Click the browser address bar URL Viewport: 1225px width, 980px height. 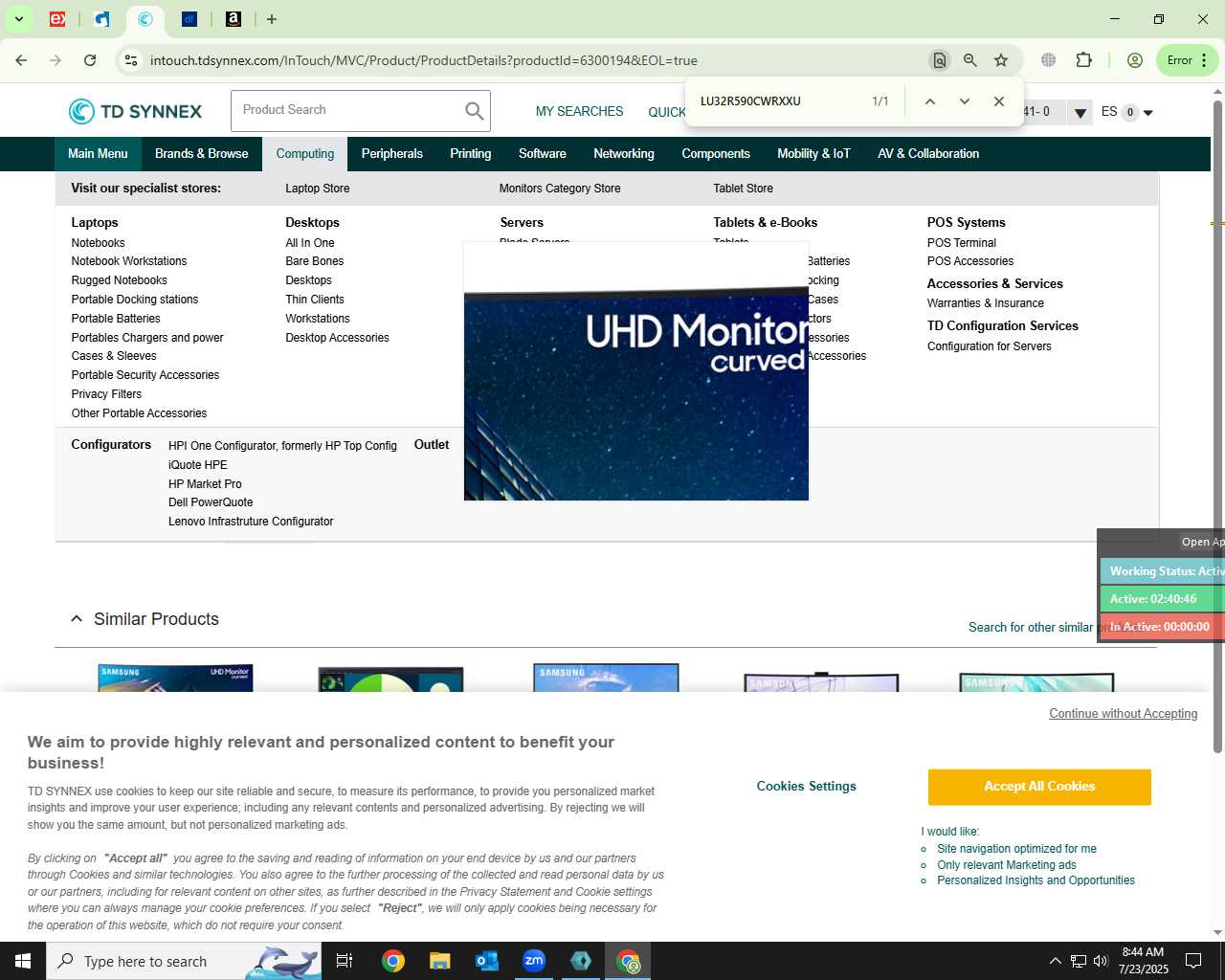click(424, 60)
